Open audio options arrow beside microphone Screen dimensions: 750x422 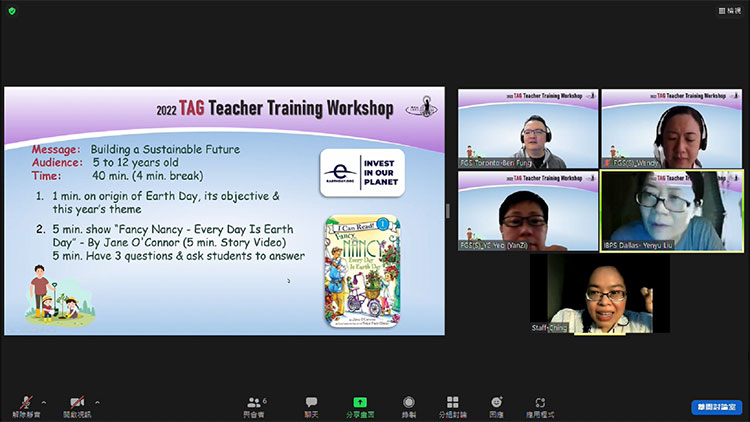point(44,402)
